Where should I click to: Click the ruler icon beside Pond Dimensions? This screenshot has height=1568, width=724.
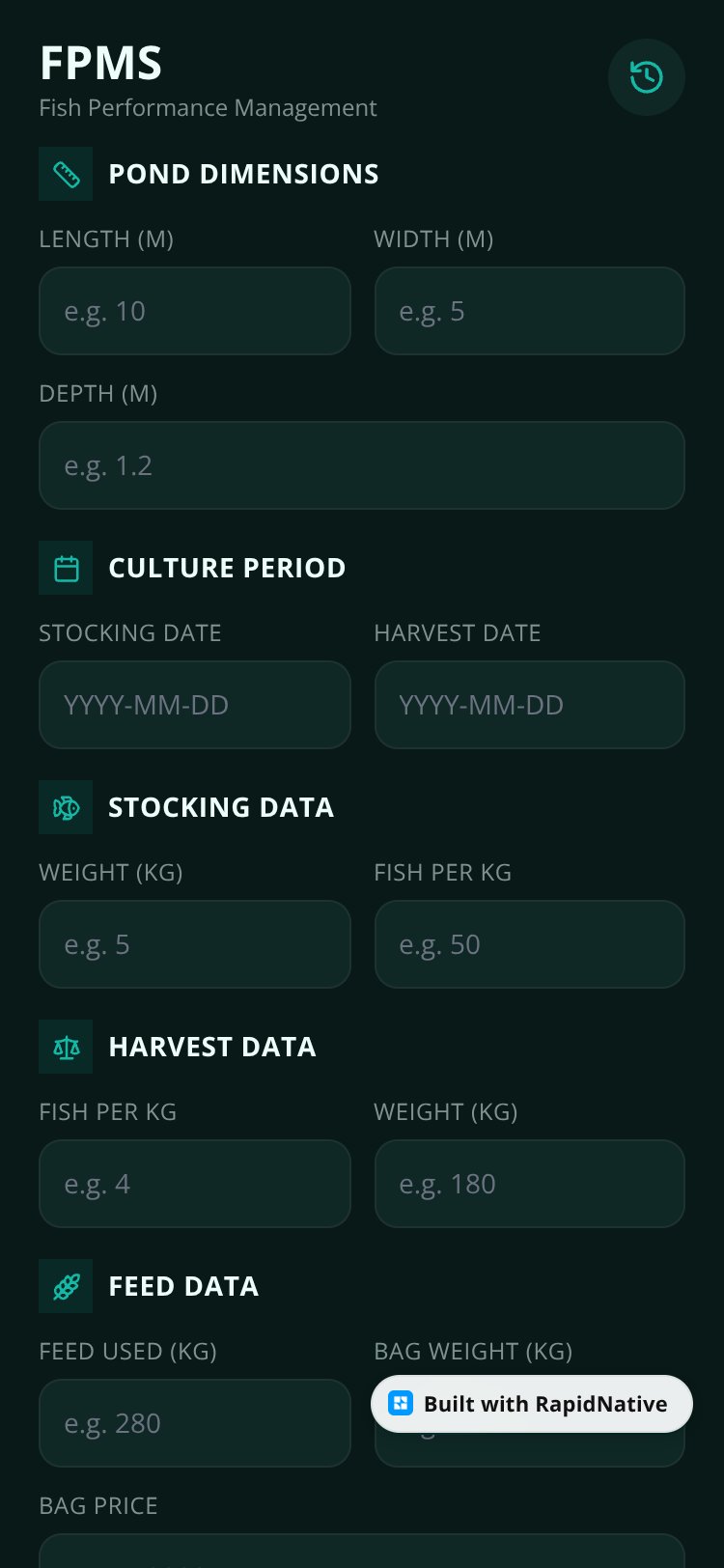pyautogui.click(x=66, y=174)
